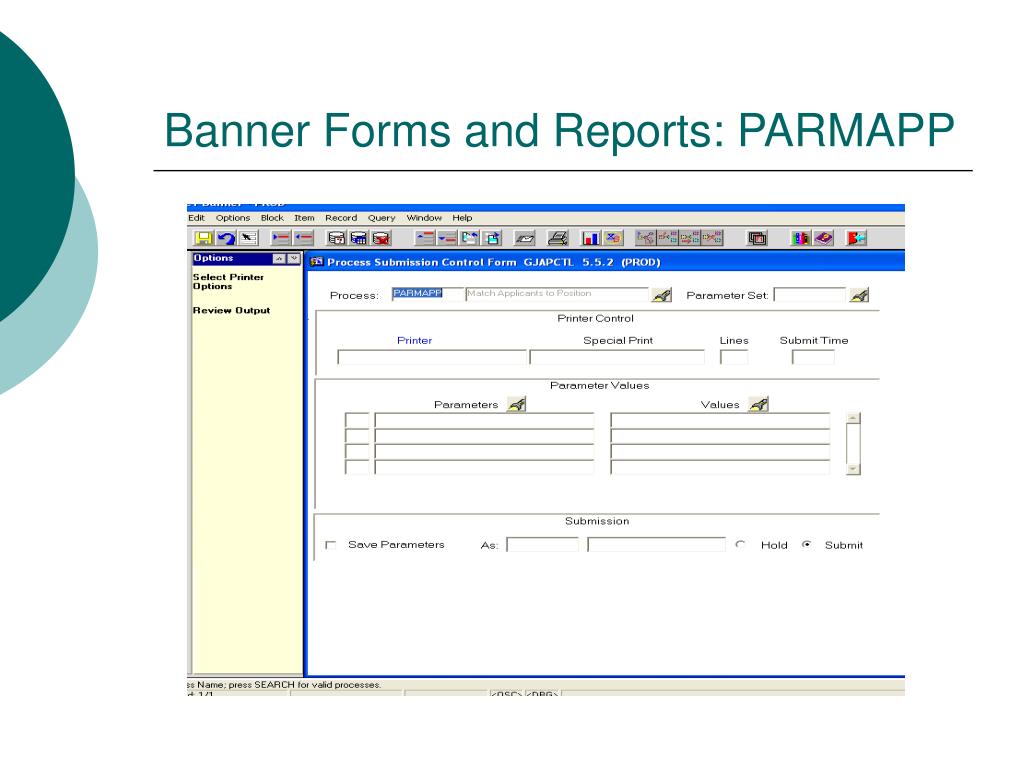Tick the Save Parameters checkbox

[330, 545]
